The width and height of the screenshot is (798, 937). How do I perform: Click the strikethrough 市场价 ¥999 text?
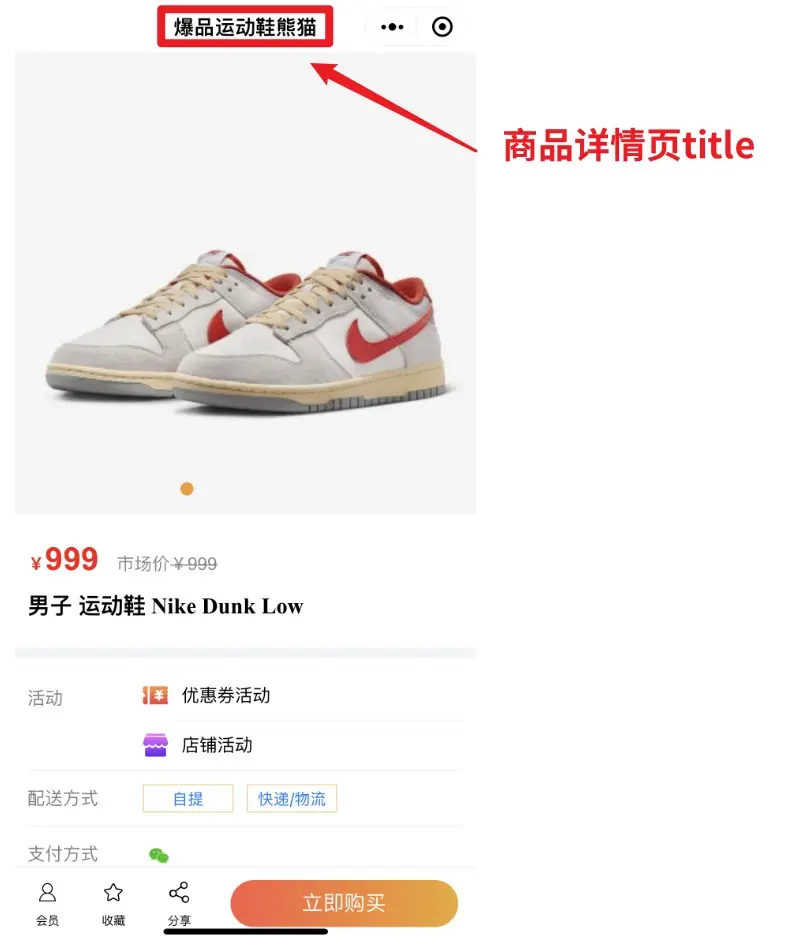[167, 564]
